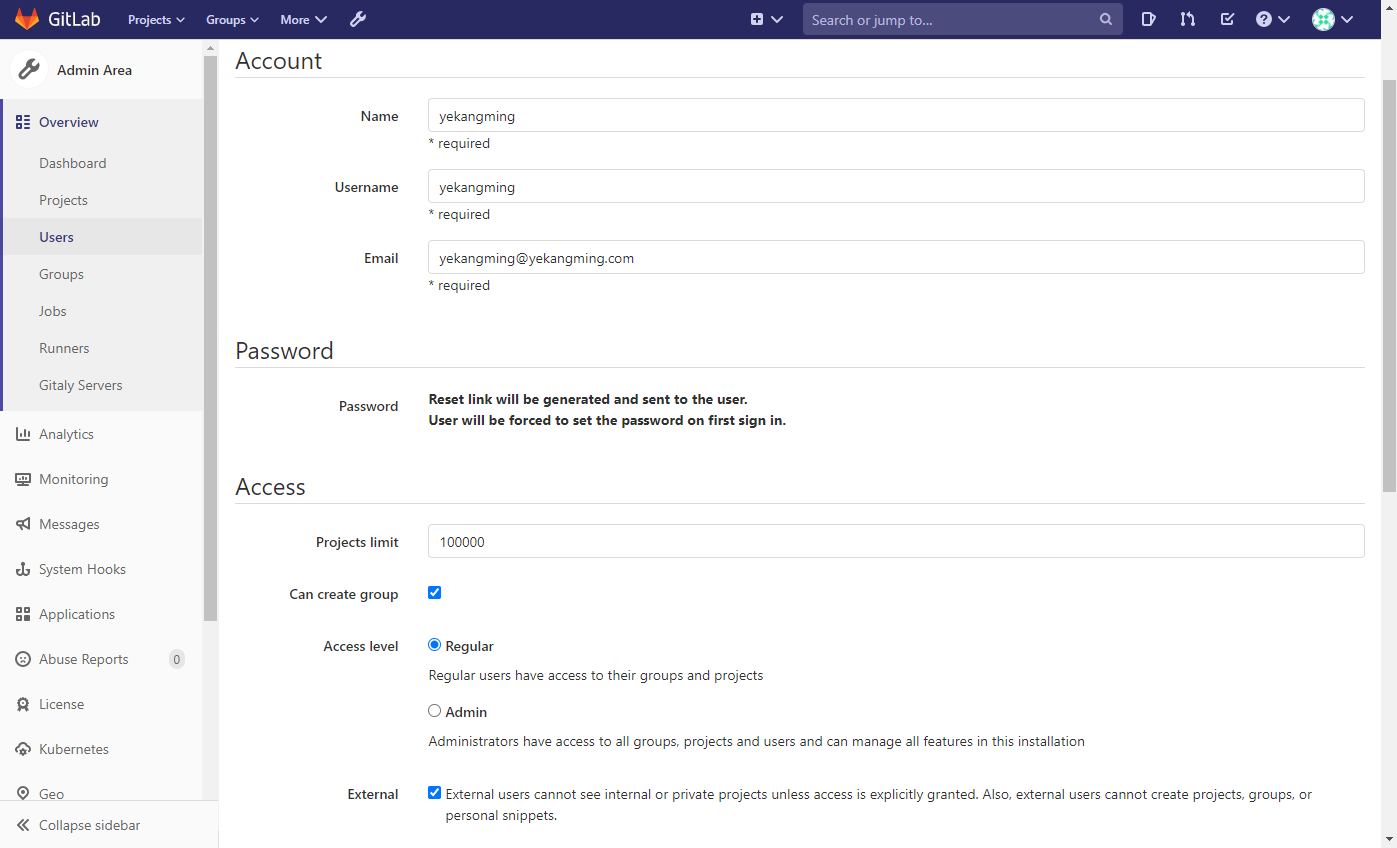Image resolution: width=1397 pixels, height=848 pixels.
Task: Open Abuse Reports
Action: [83, 658]
